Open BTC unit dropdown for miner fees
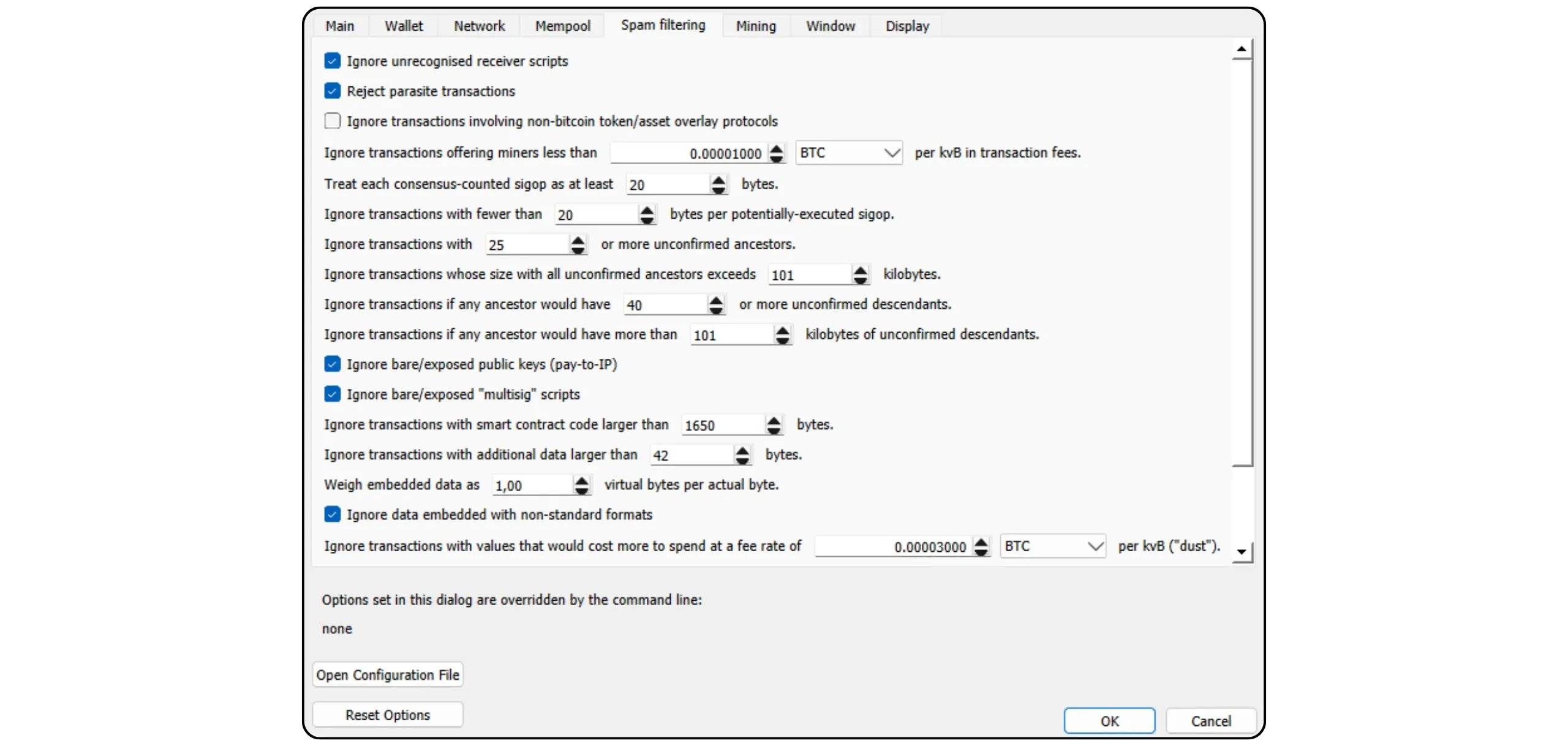Screen dimensions: 1568x746 [848, 153]
